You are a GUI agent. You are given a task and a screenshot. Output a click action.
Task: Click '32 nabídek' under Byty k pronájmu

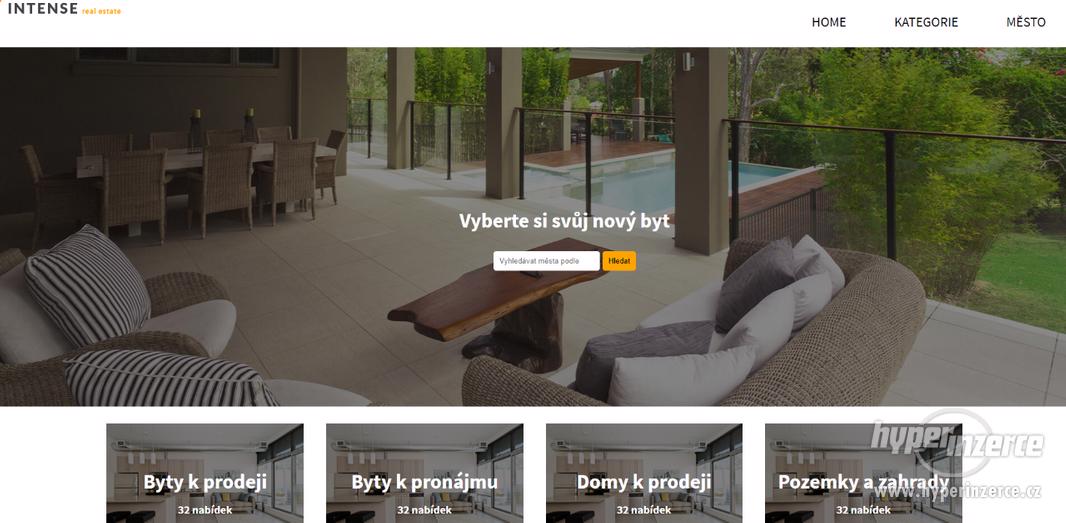[x=424, y=509]
